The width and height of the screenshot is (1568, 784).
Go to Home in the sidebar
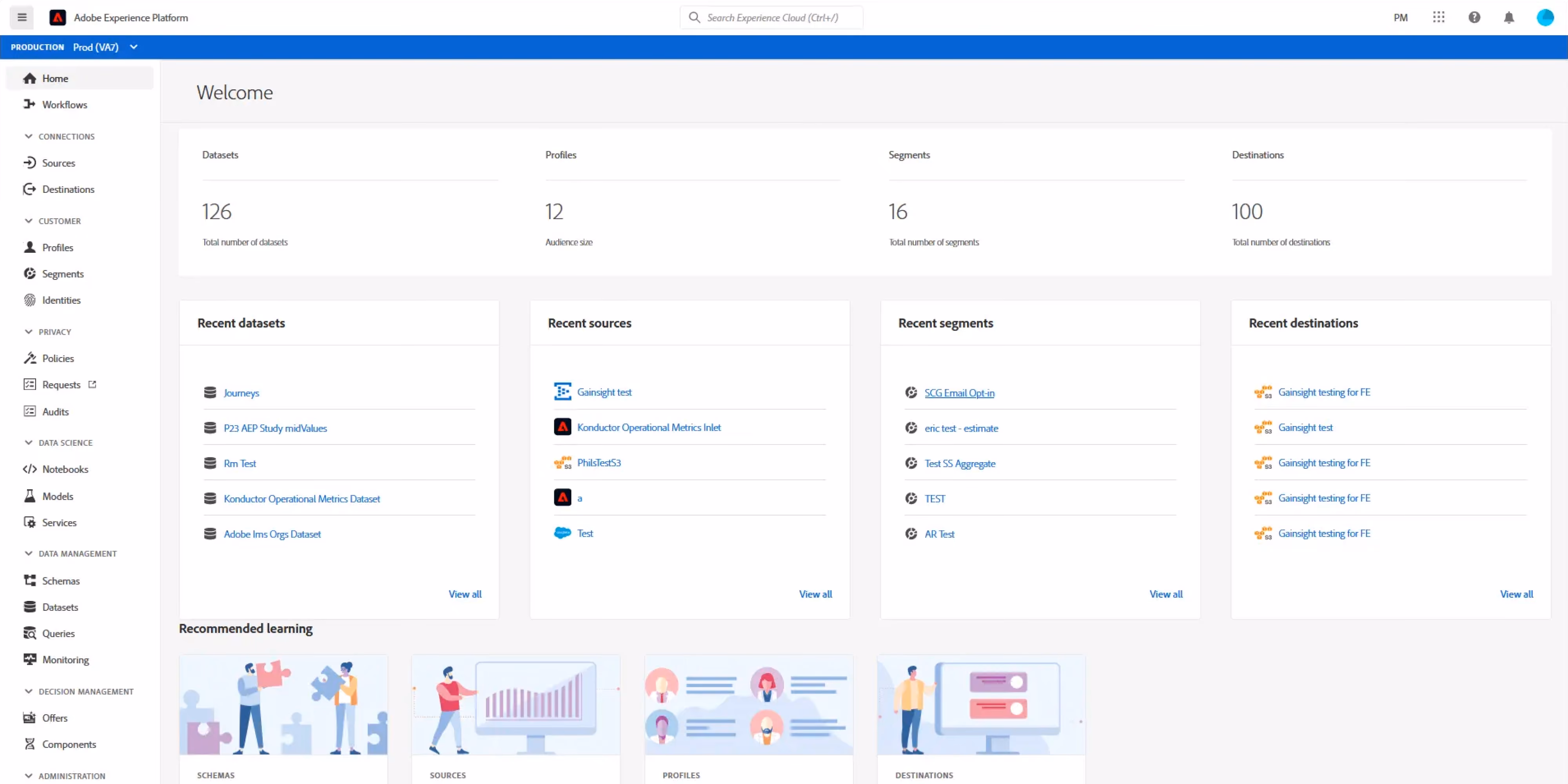click(x=80, y=78)
